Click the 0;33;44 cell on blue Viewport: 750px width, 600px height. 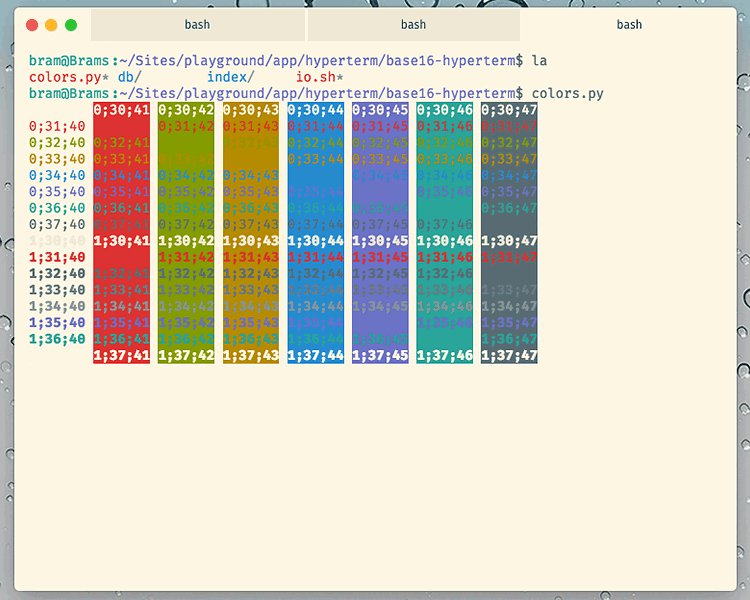click(316, 159)
